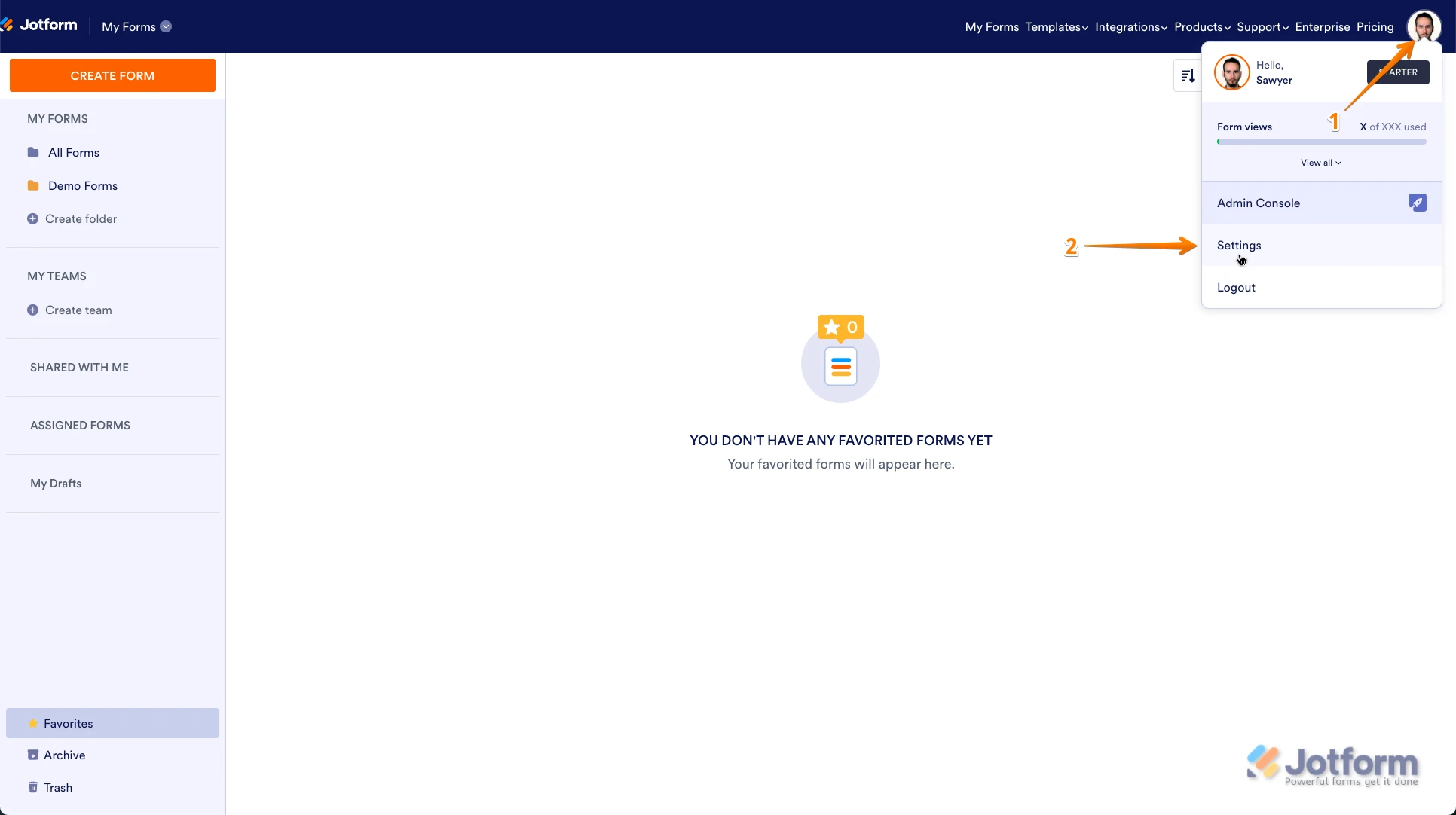Open the Integrations dropdown menu

coord(1130,27)
